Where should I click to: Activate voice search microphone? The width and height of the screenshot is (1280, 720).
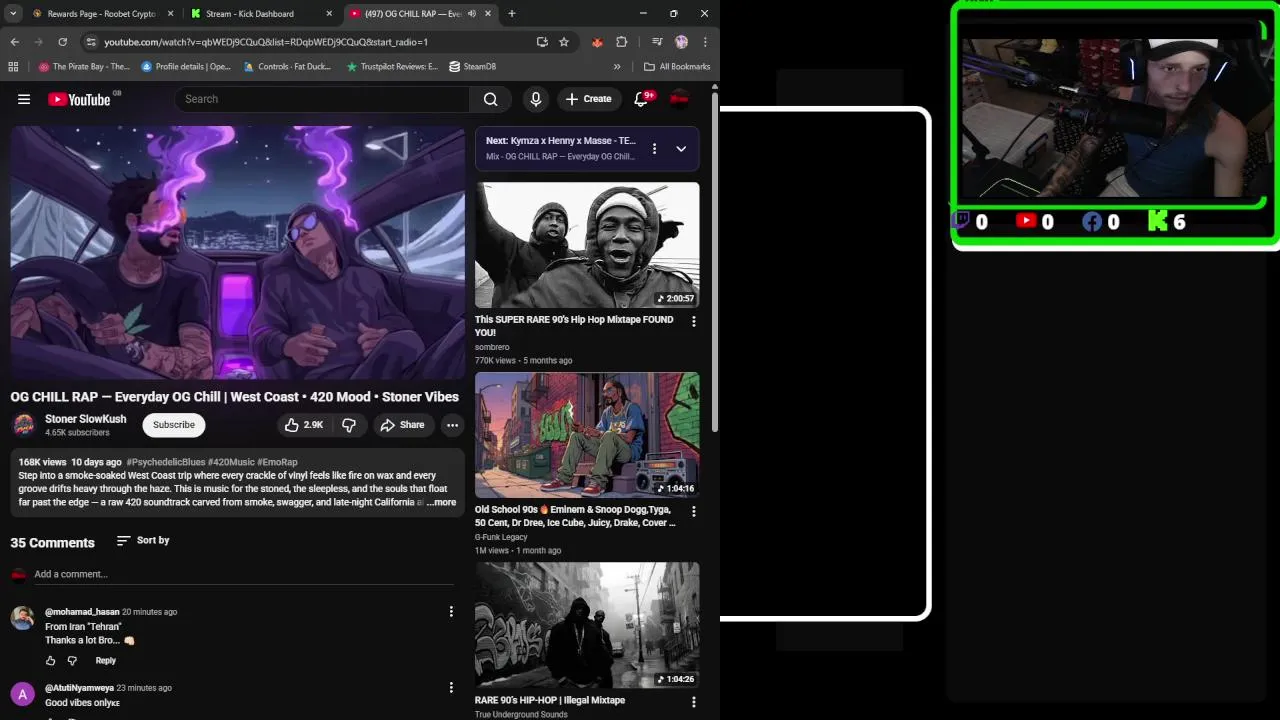pos(535,99)
